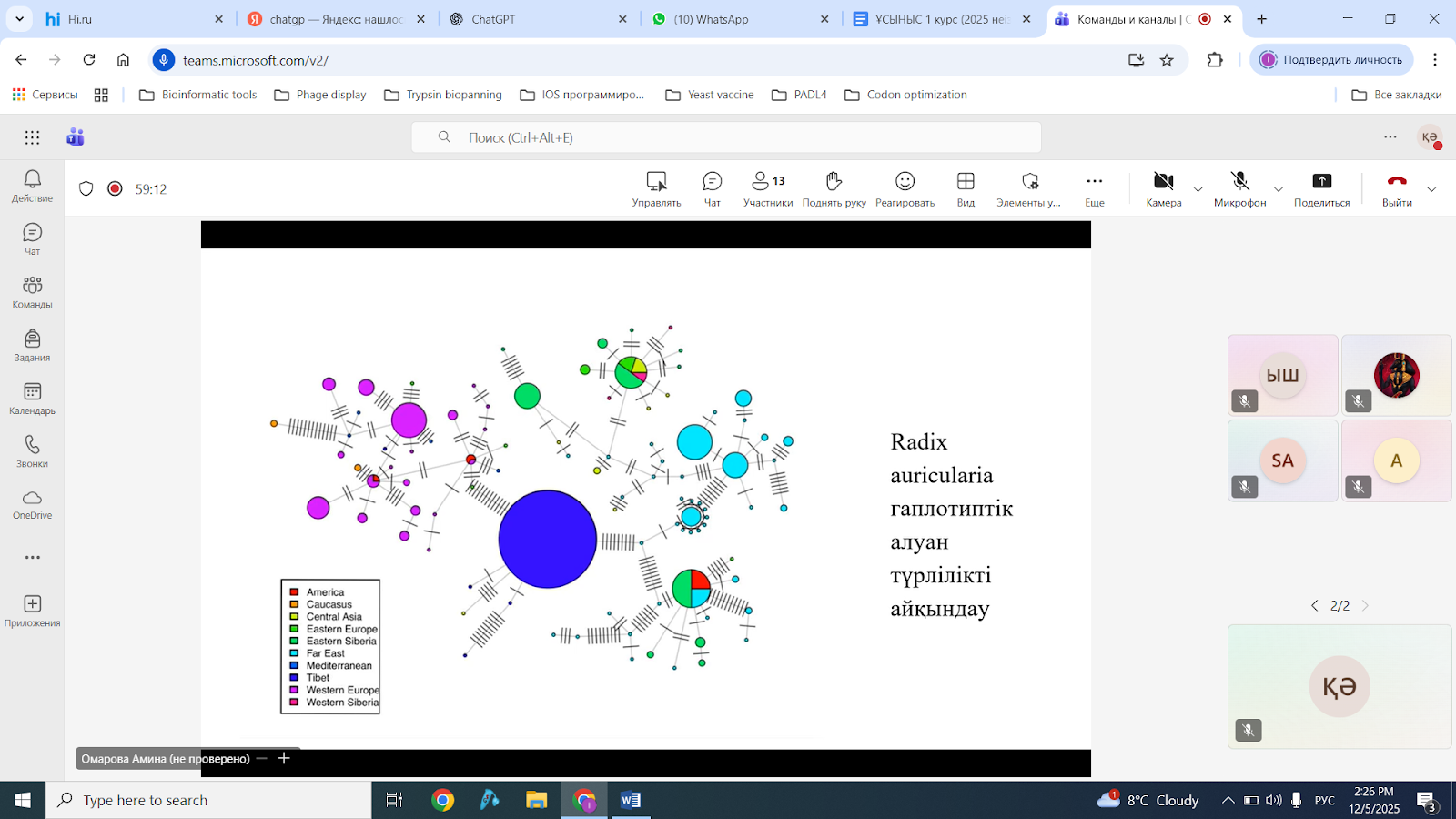Open leave meeting options arrow
The image size is (1456, 819).
(1431, 189)
